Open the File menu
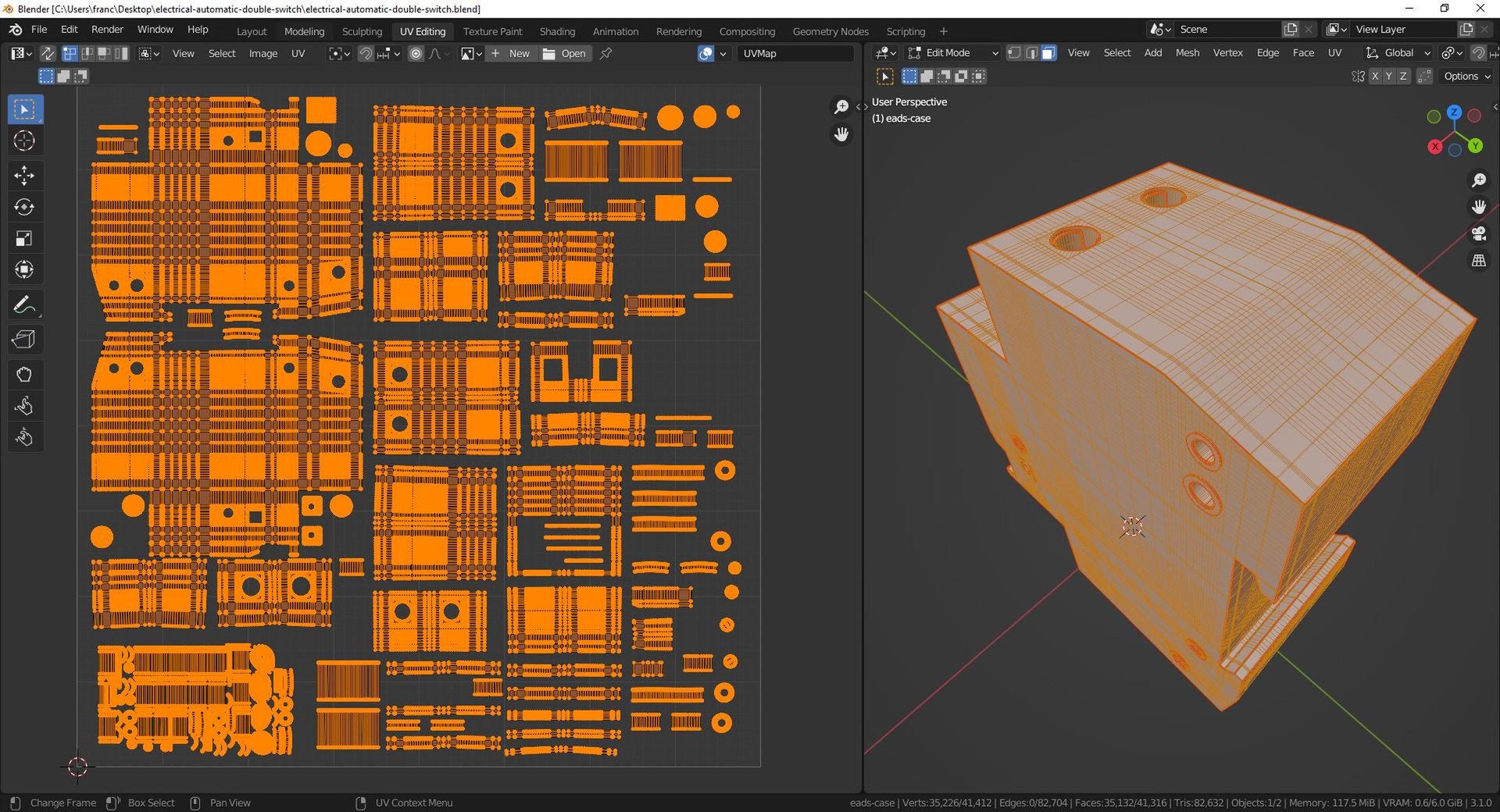This screenshot has height=812, width=1500. pos(39,30)
